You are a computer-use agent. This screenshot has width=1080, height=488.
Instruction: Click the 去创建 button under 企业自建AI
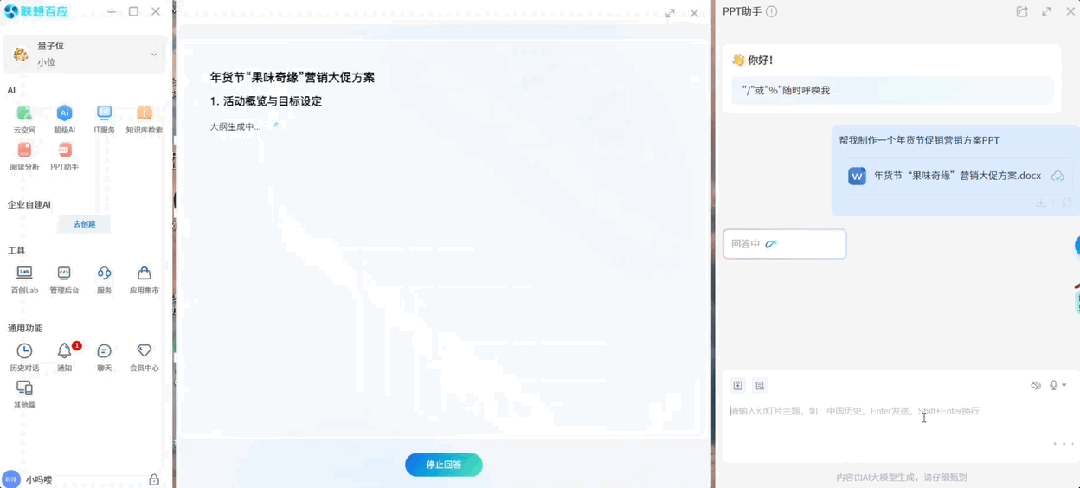pyautogui.click(x=84, y=224)
